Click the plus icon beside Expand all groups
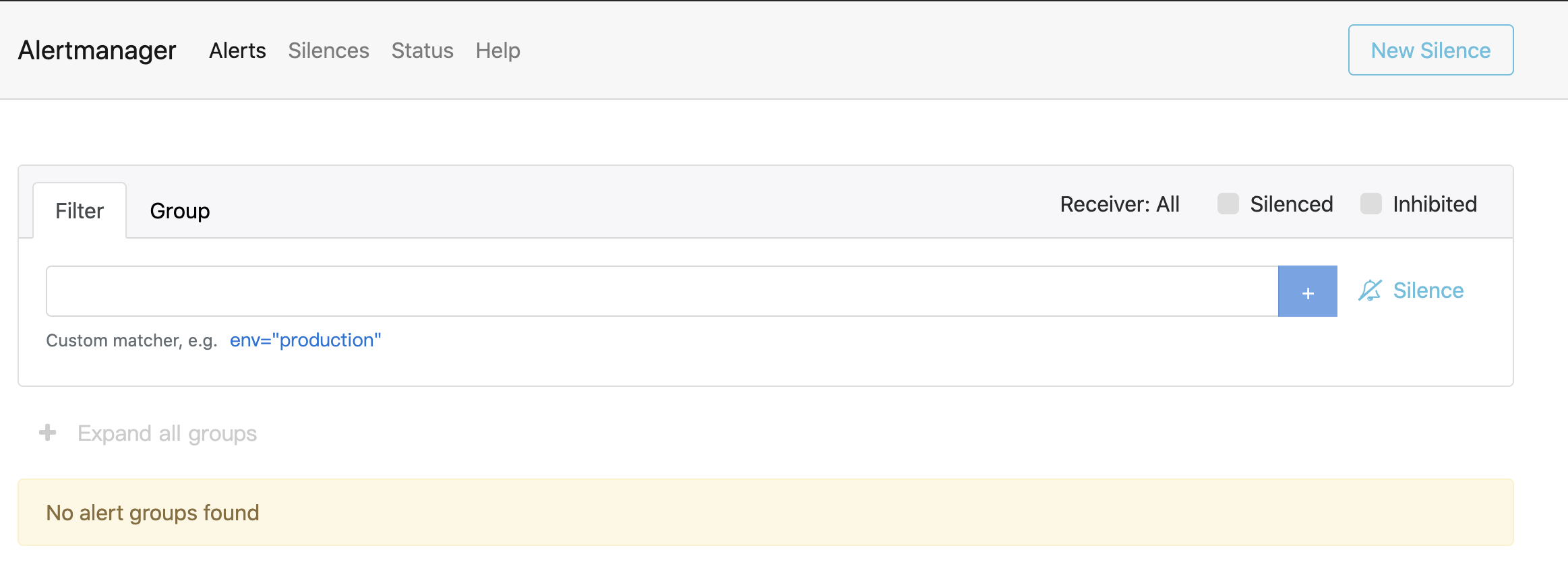This screenshot has height=585, width=1568. [x=47, y=433]
